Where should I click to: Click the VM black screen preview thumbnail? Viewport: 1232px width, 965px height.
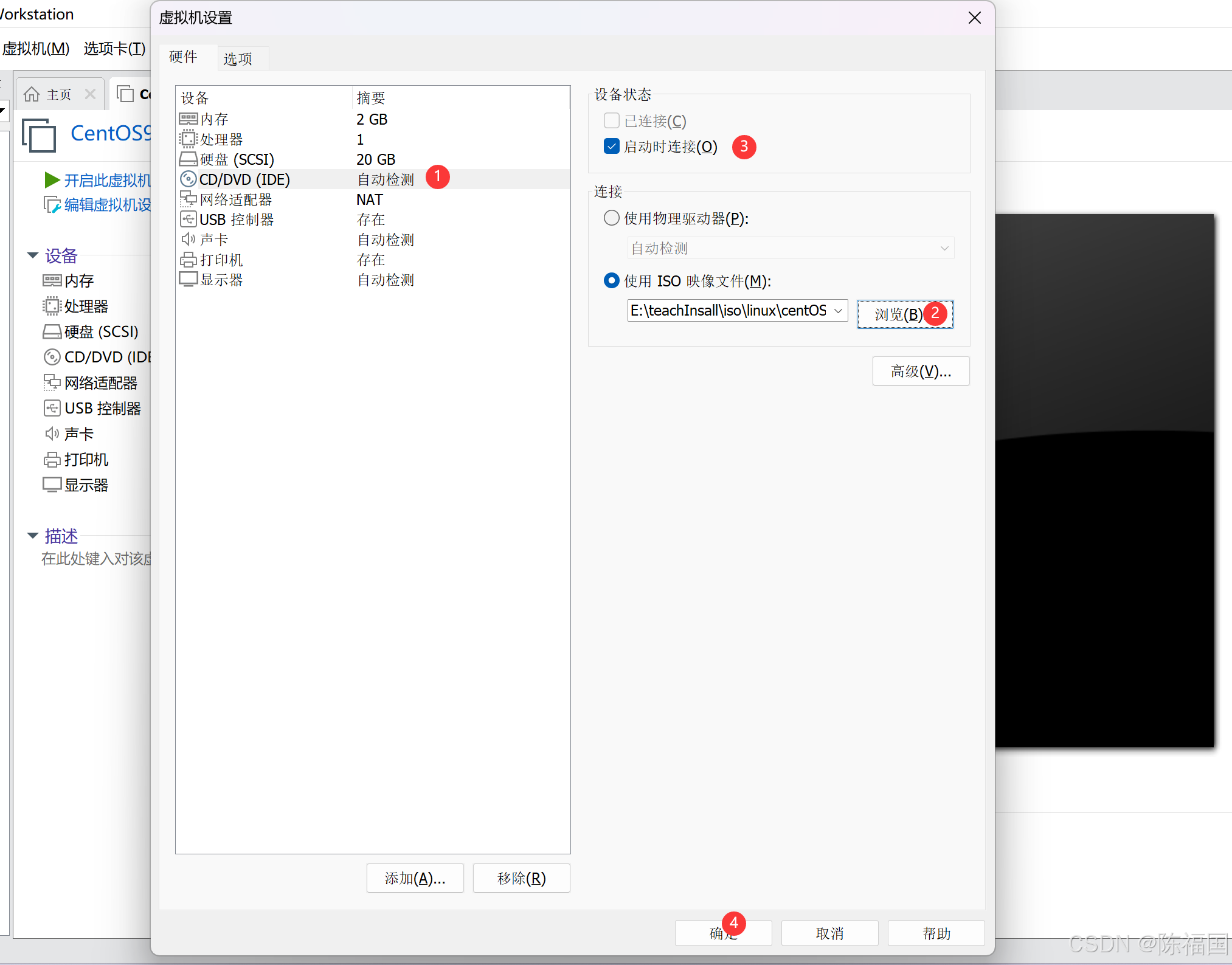click(1104, 480)
